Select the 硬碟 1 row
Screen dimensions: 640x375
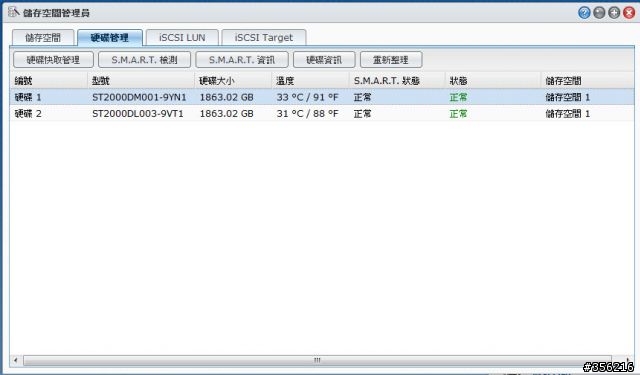pyautogui.click(x=322, y=97)
